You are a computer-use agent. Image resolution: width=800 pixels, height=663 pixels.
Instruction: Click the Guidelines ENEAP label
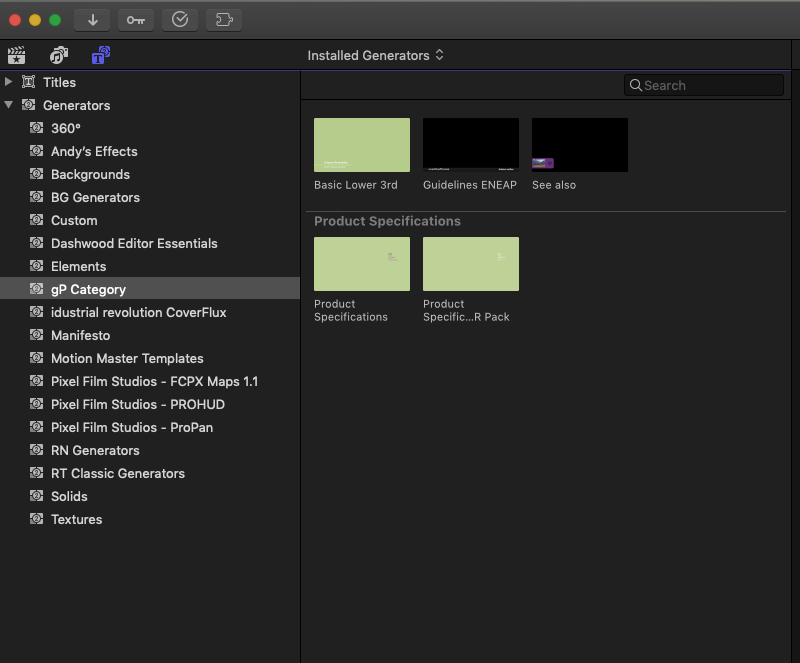point(470,185)
